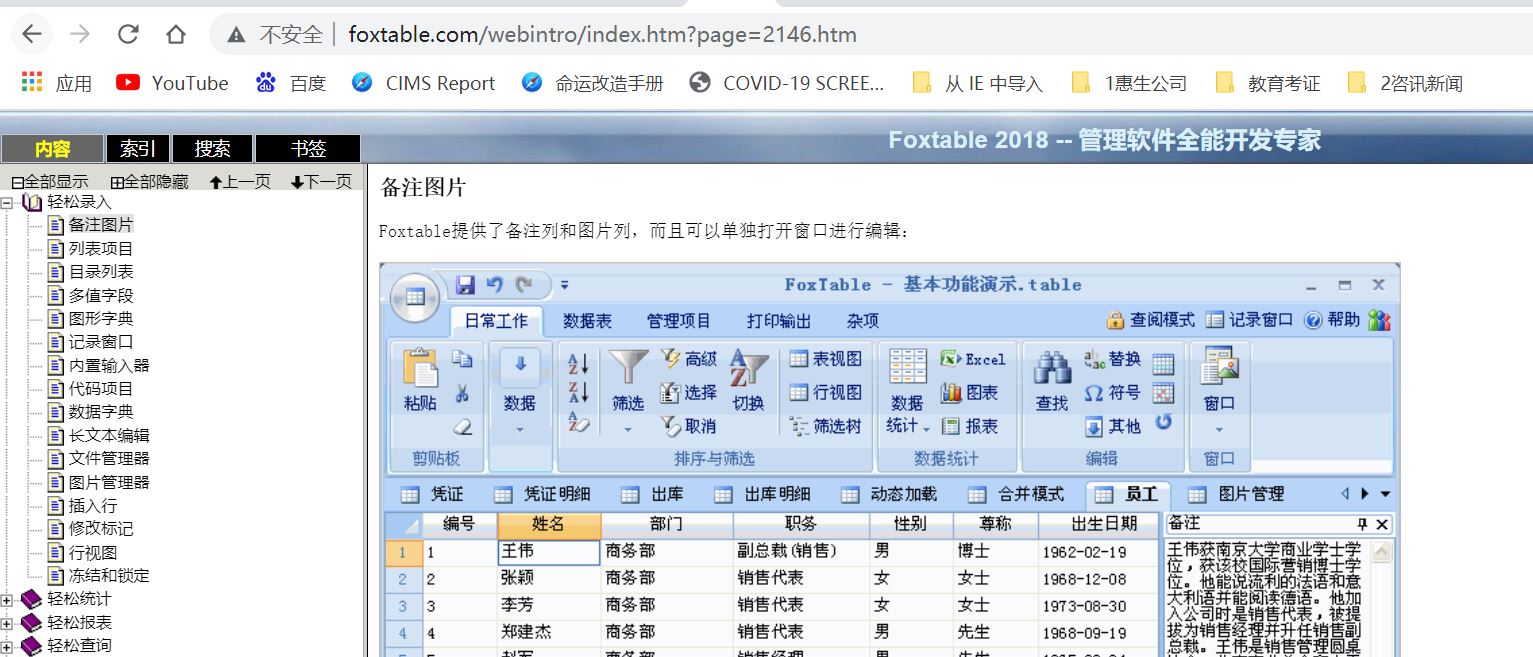Open the 目录列表 topic in the tree
The height and width of the screenshot is (657, 1533).
[100, 272]
